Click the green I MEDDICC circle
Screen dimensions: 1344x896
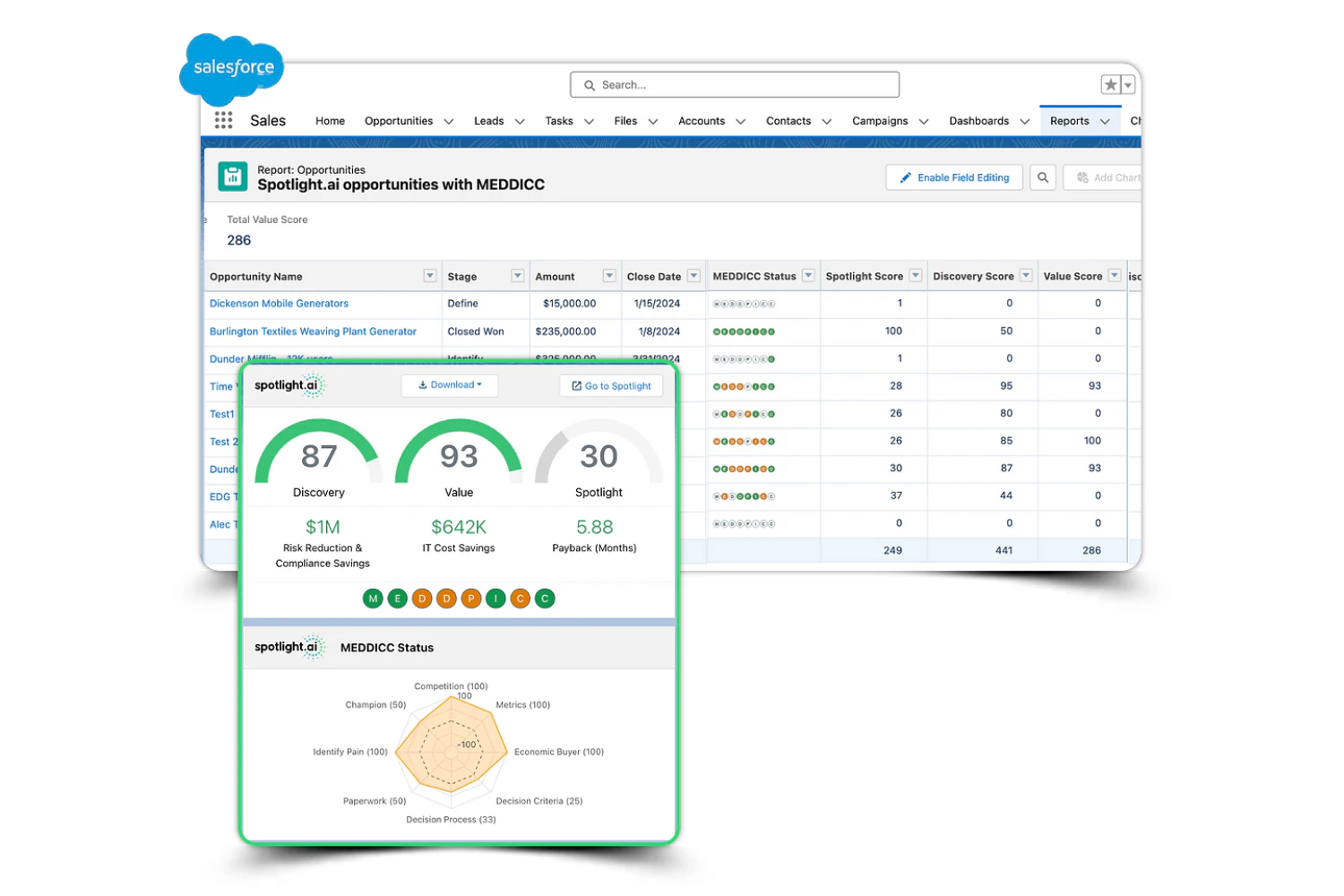pyautogui.click(x=495, y=599)
